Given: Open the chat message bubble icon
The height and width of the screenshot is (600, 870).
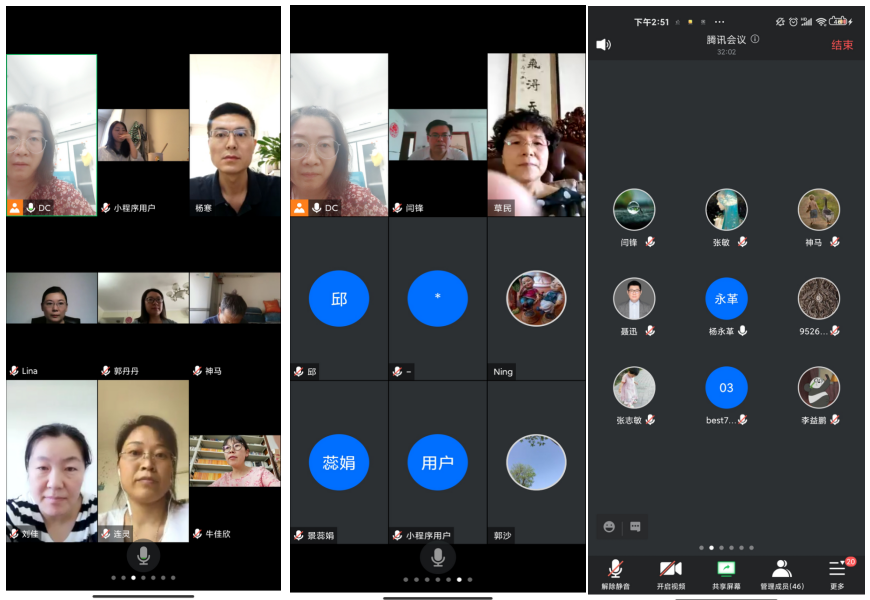Looking at the screenshot, I should click(x=635, y=527).
